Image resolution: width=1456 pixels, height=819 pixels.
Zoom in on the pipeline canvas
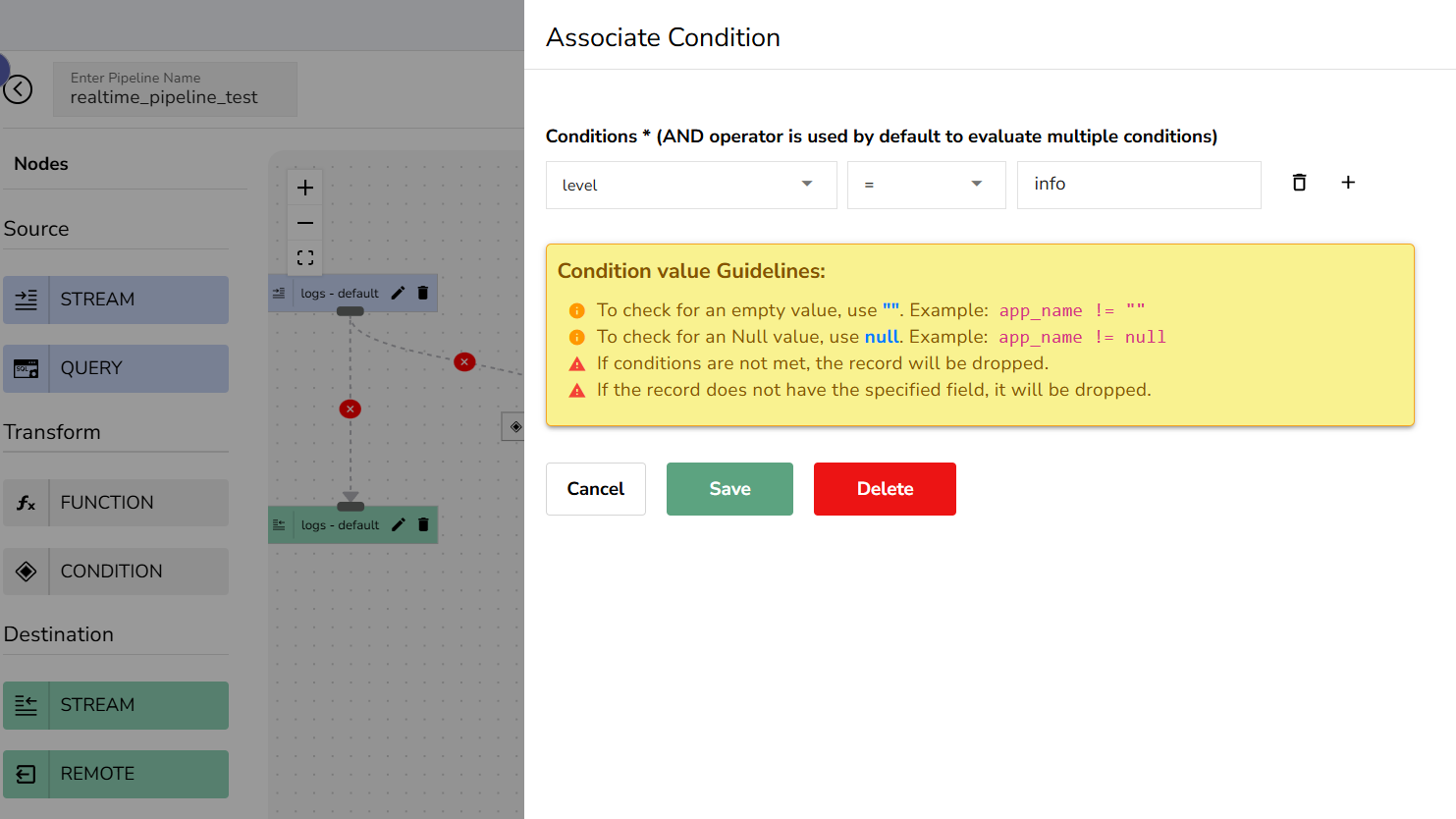click(x=305, y=188)
